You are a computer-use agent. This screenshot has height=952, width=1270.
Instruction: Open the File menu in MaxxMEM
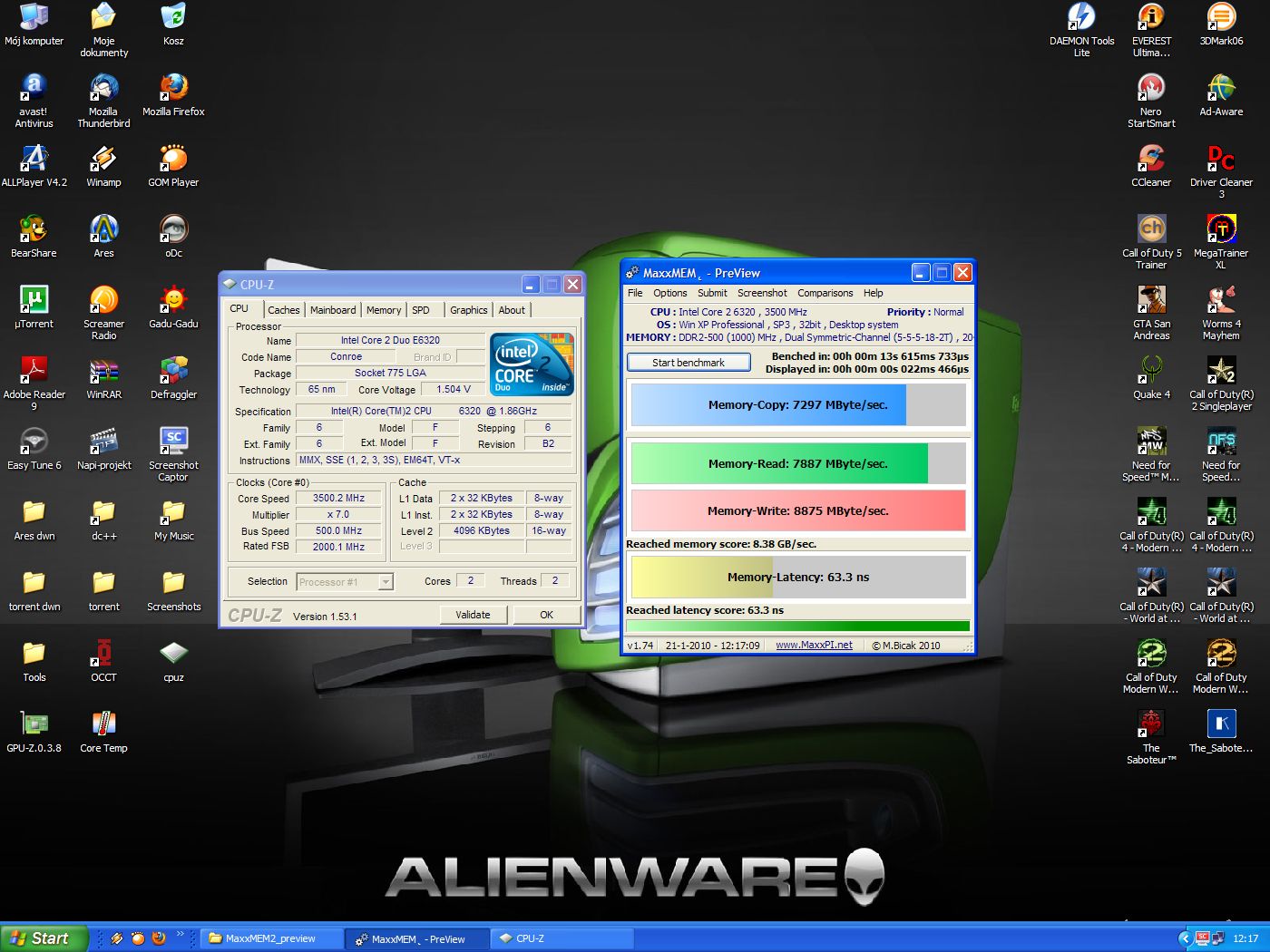click(x=635, y=293)
